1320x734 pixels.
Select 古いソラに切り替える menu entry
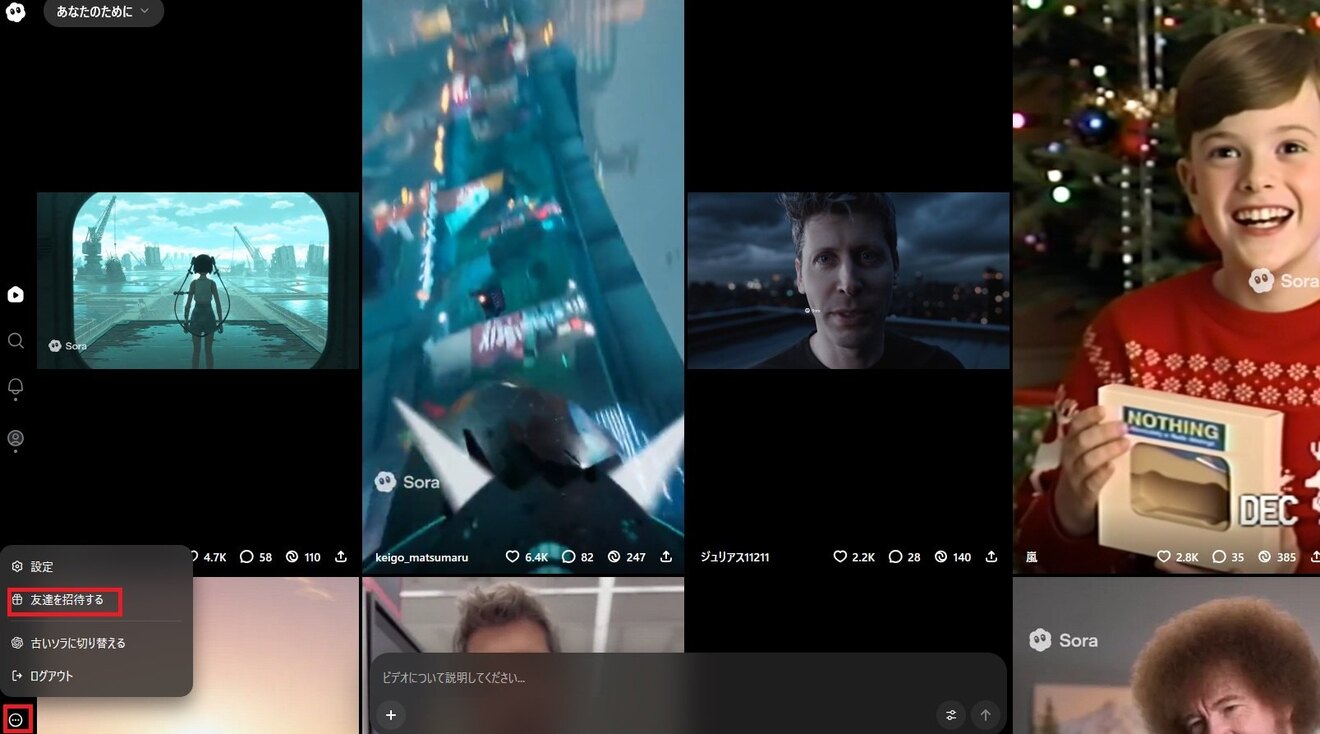click(x=96, y=643)
